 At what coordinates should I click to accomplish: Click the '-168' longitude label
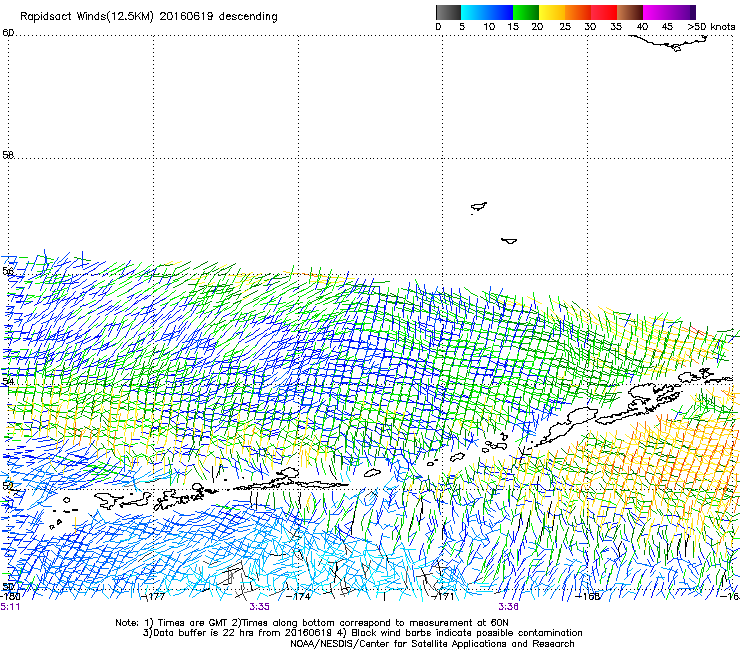click(x=588, y=596)
